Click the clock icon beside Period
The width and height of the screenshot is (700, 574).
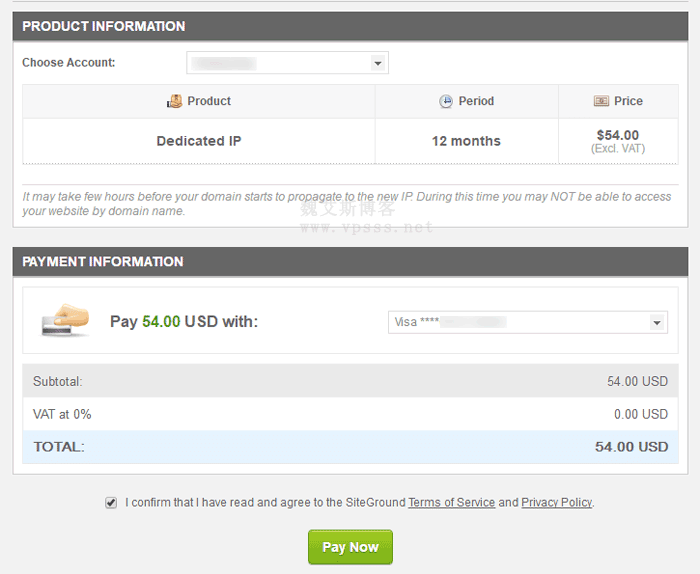pos(446,101)
